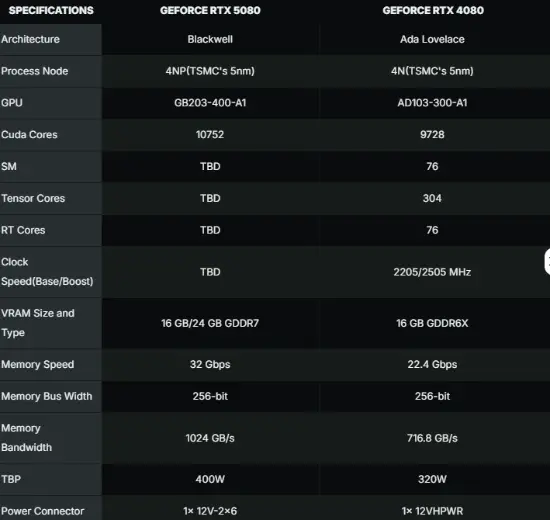
Task: Select the 1× 12VHPWR power connector cell
Action: coord(432,511)
